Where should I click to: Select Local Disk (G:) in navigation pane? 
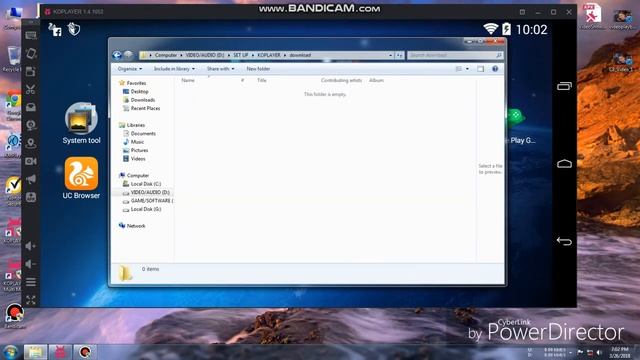pos(142,209)
